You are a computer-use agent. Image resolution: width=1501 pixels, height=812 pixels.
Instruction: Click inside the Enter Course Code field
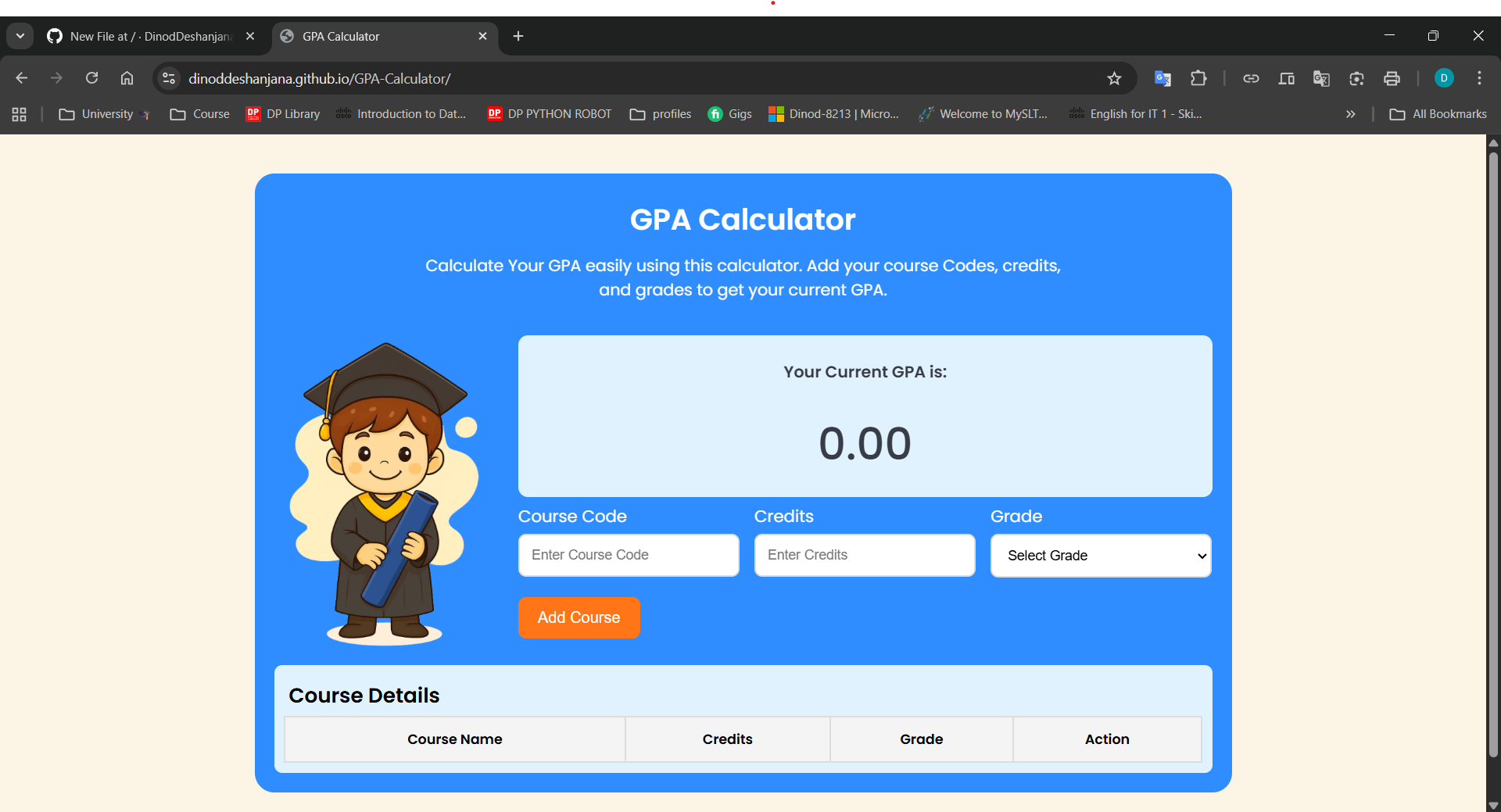[628, 555]
